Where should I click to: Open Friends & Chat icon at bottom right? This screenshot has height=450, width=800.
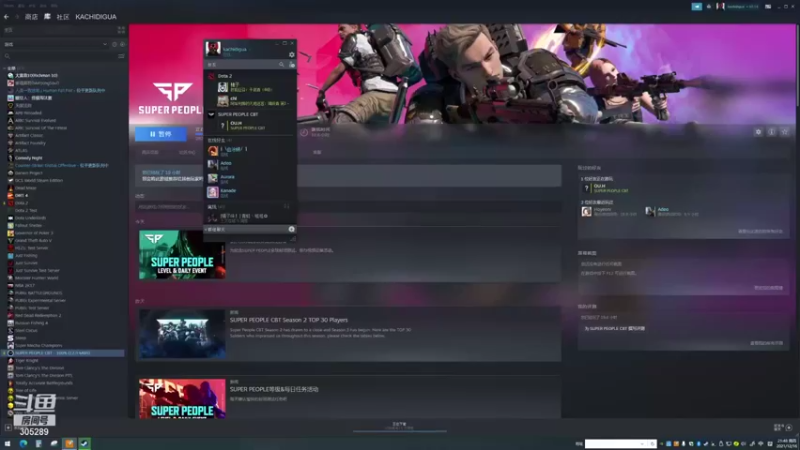(788, 428)
